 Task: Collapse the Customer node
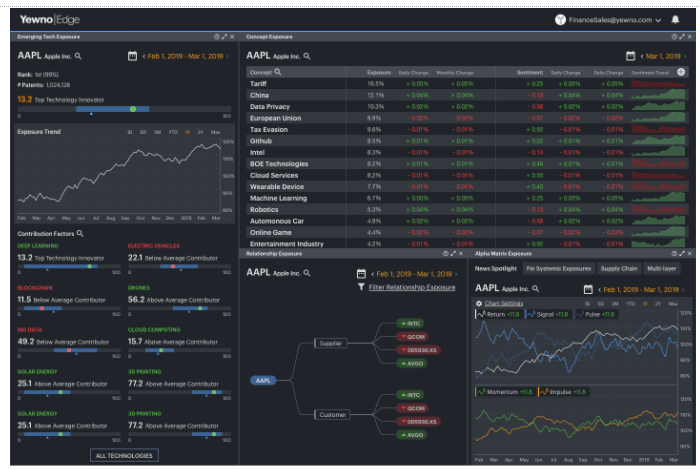[332, 415]
